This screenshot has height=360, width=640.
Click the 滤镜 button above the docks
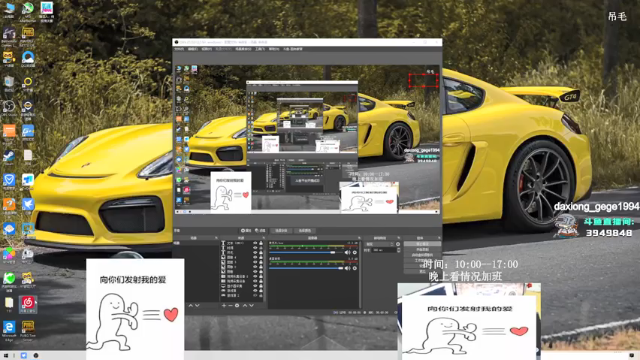260,231
